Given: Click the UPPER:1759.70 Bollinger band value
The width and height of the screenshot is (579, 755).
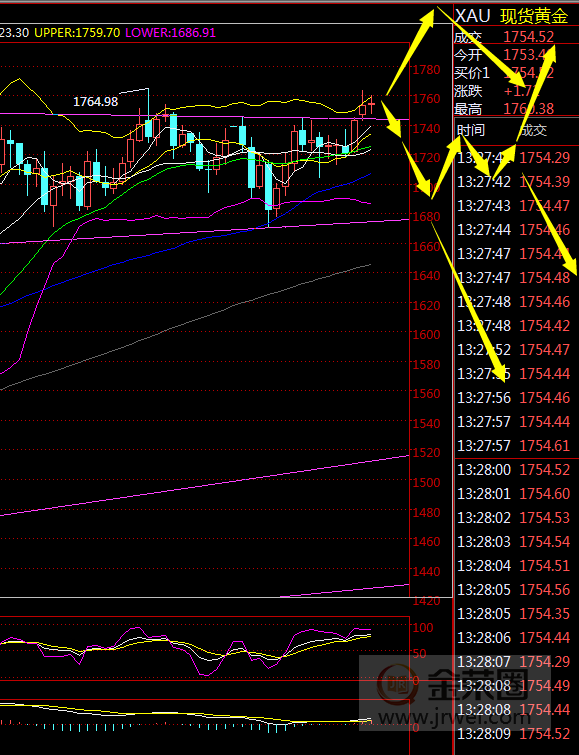Looking at the screenshot, I should 77,33.
